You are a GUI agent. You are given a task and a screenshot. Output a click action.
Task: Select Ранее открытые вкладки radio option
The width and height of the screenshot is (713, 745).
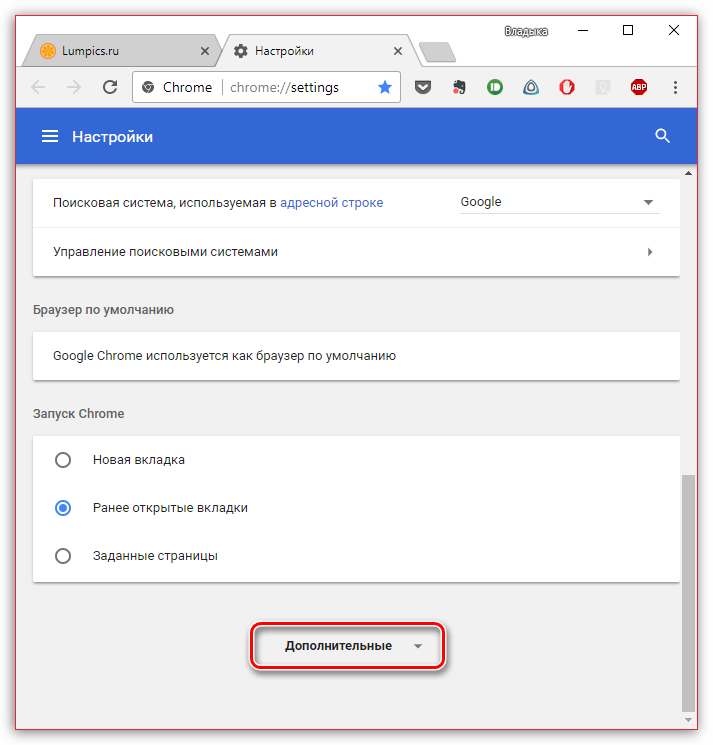(x=63, y=508)
